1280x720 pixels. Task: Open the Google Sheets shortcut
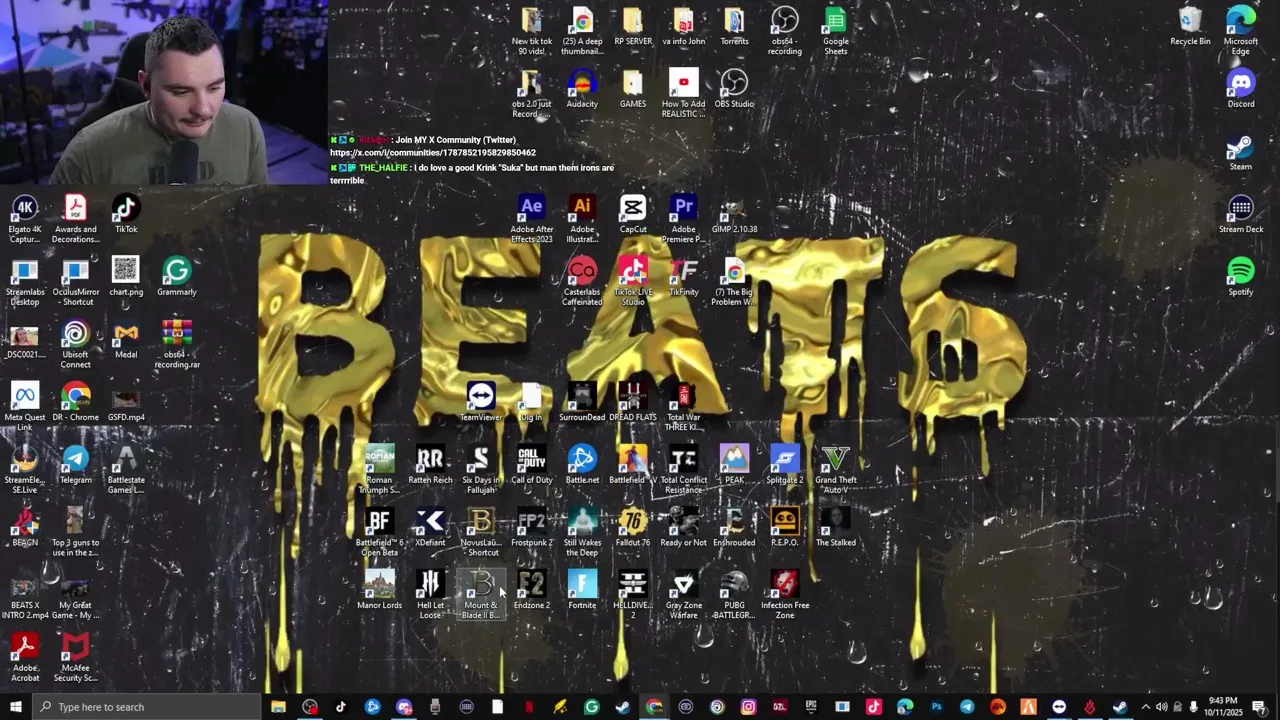pyautogui.click(x=836, y=31)
